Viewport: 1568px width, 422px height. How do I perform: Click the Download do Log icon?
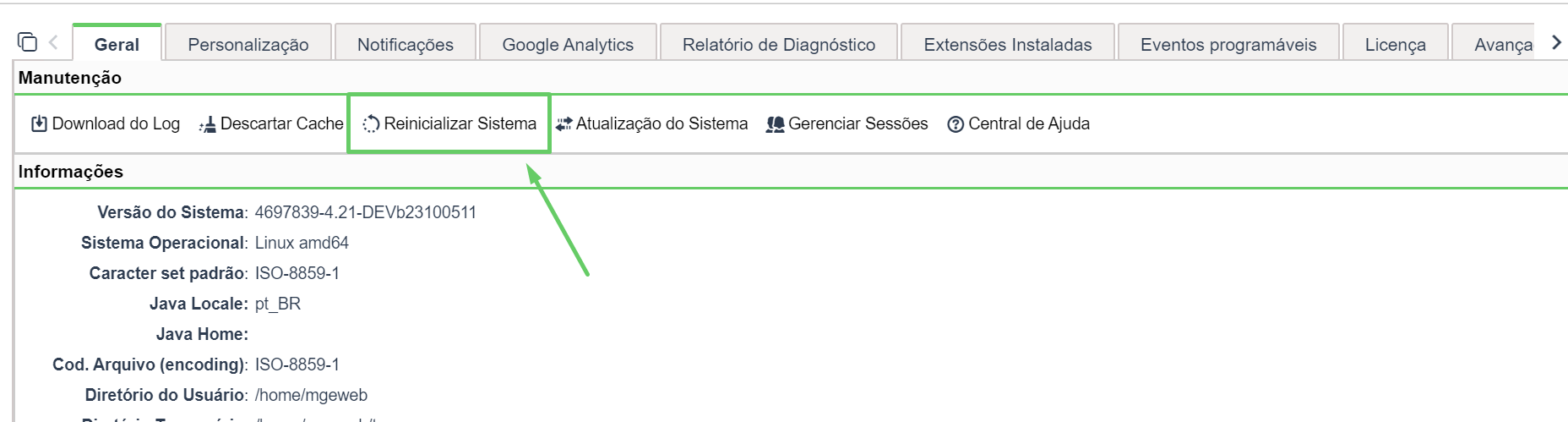[x=39, y=124]
